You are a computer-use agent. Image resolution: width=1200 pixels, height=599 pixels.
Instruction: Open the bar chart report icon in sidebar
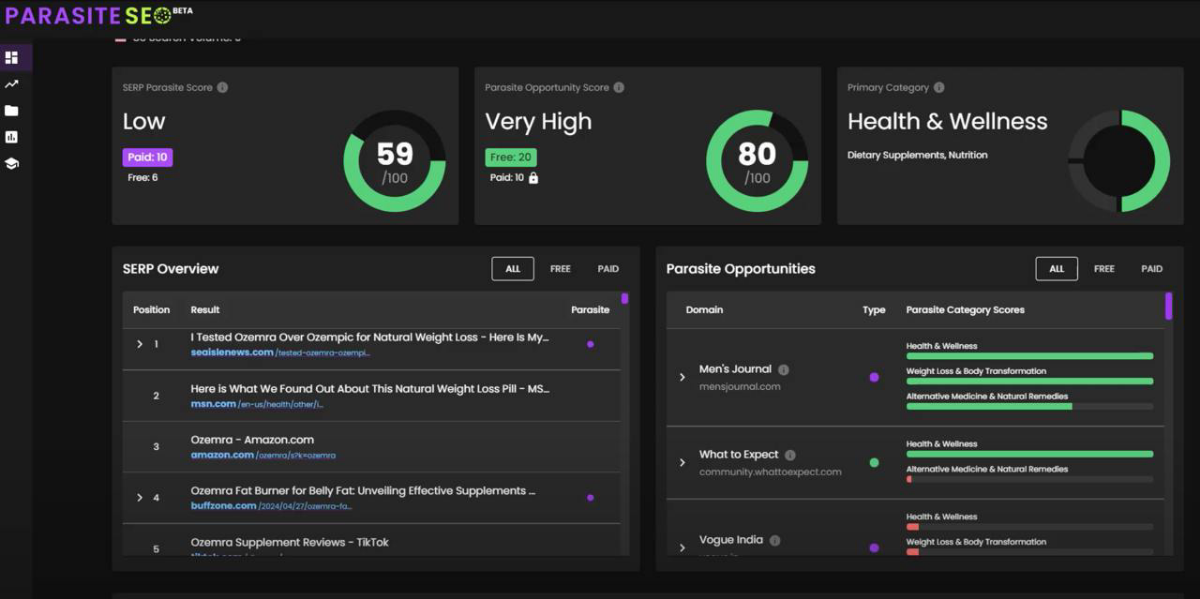point(12,137)
